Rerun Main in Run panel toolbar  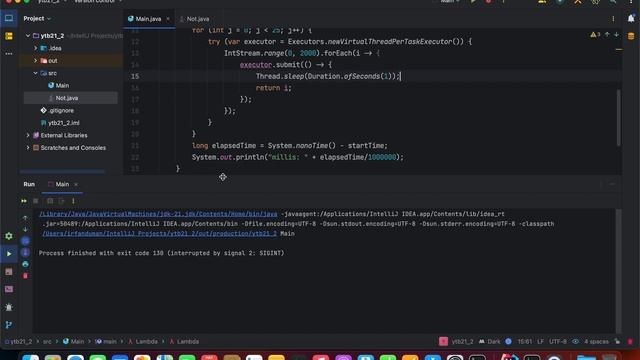click(x=24, y=201)
